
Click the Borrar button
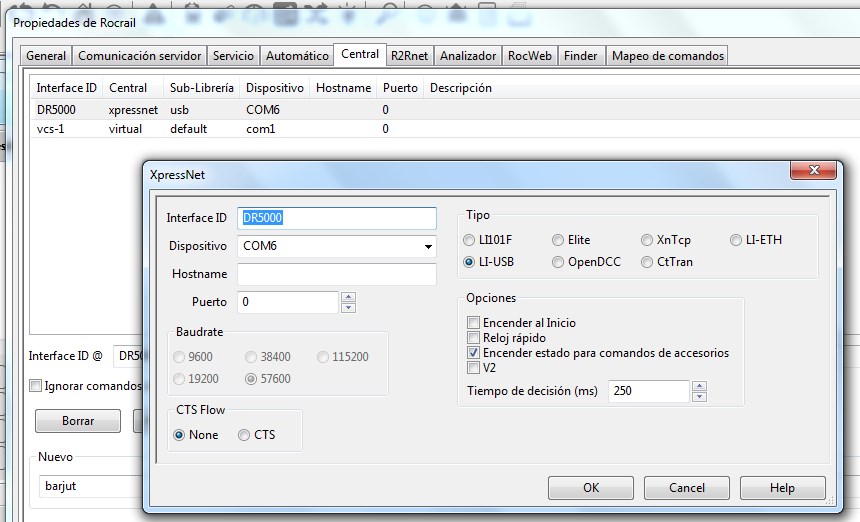78,421
